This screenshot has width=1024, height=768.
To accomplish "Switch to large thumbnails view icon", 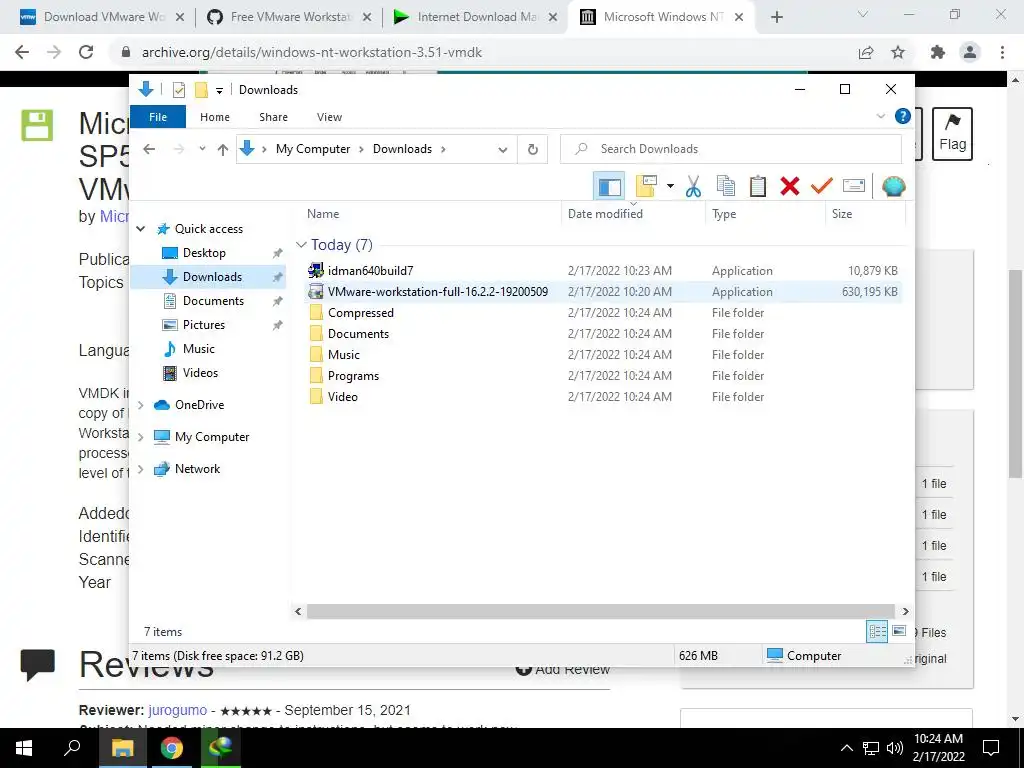I will click(x=899, y=631).
